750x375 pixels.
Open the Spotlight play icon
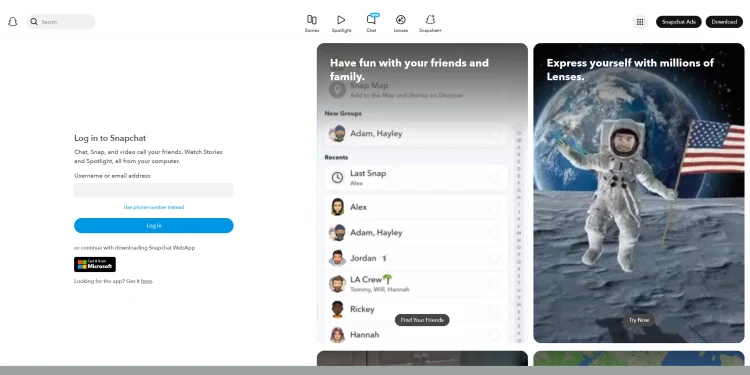point(341,20)
